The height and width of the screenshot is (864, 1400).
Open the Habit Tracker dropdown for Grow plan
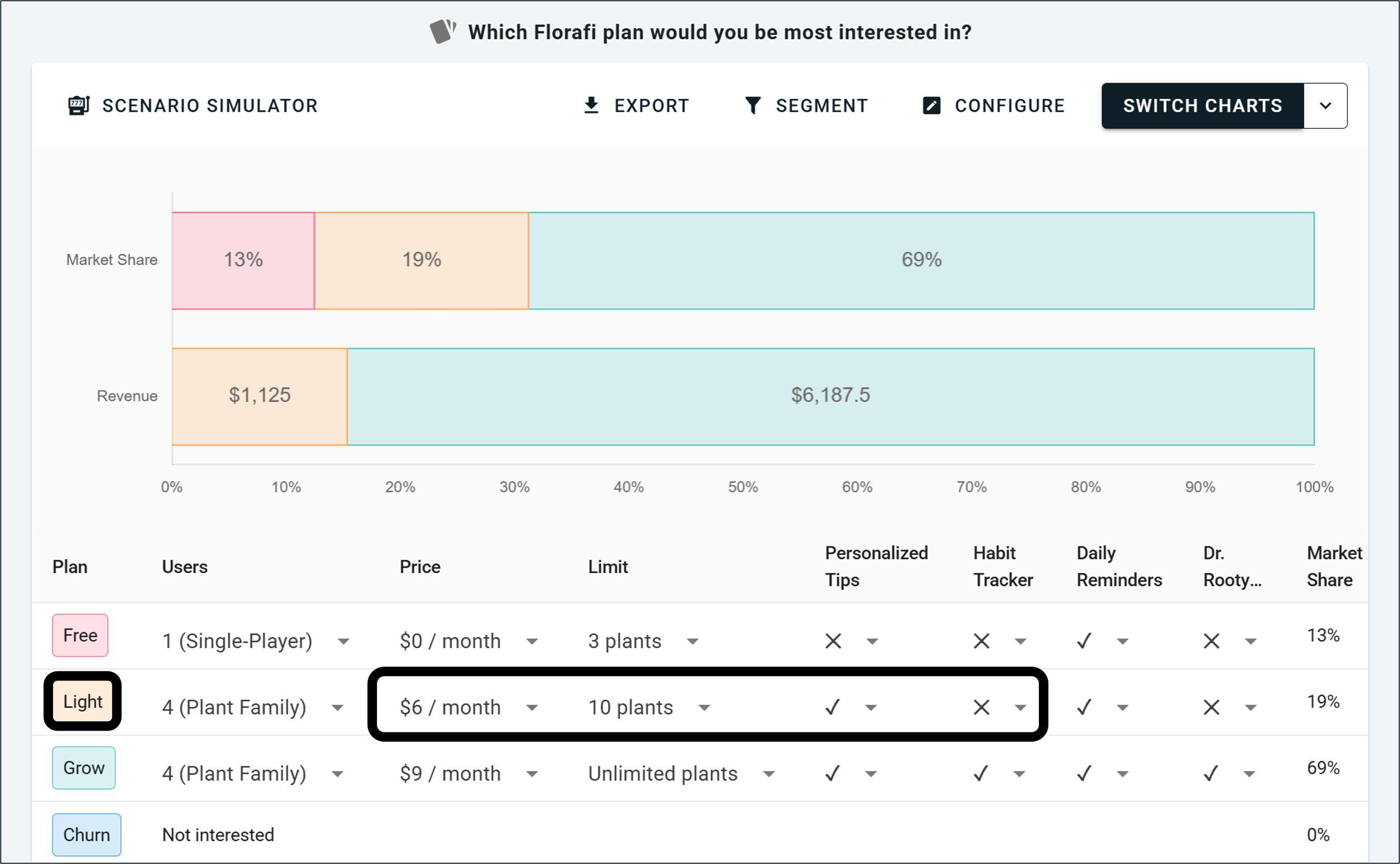tap(1020, 773)
